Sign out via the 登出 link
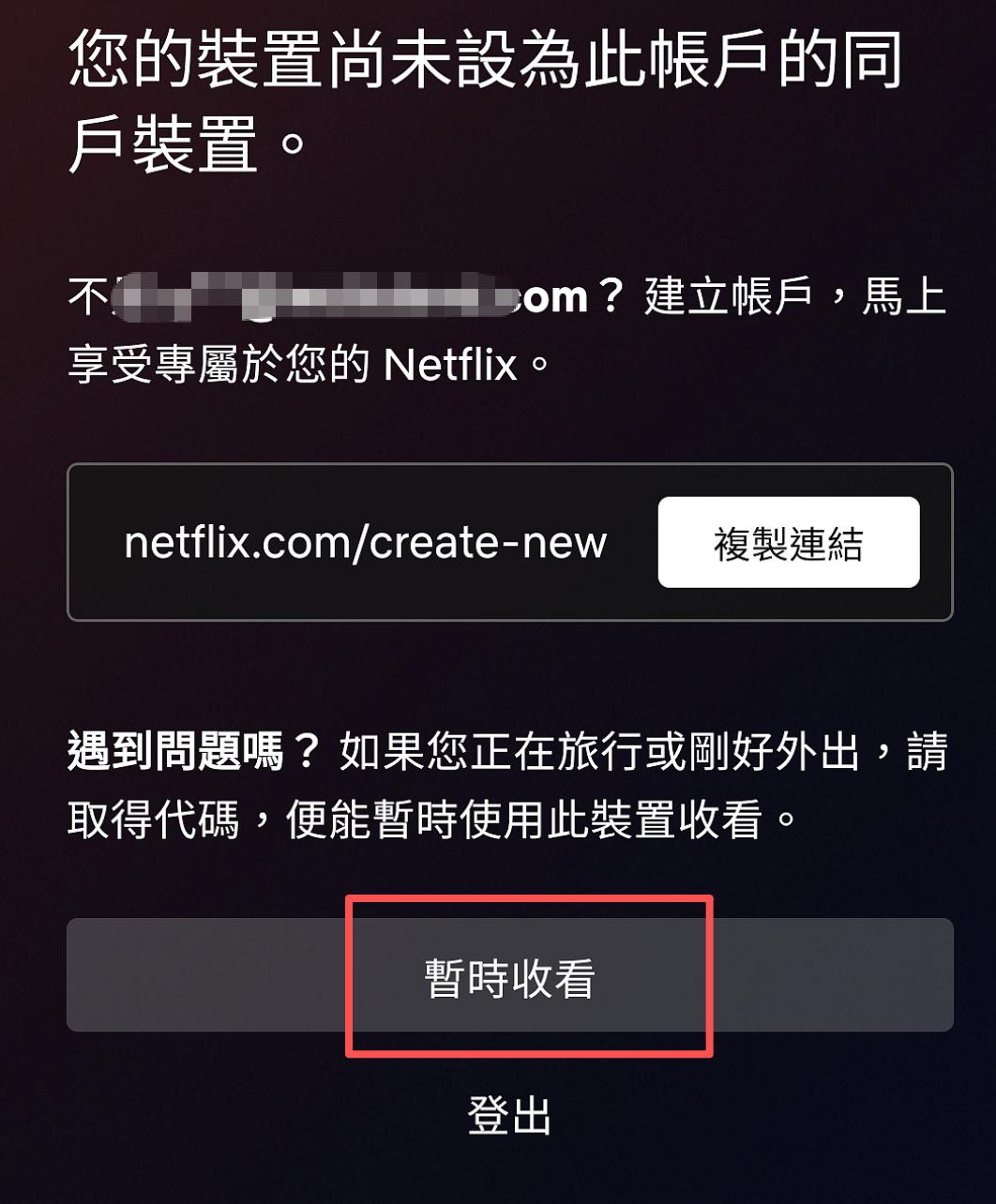The image size is (996, 1204). (510, 1116)
